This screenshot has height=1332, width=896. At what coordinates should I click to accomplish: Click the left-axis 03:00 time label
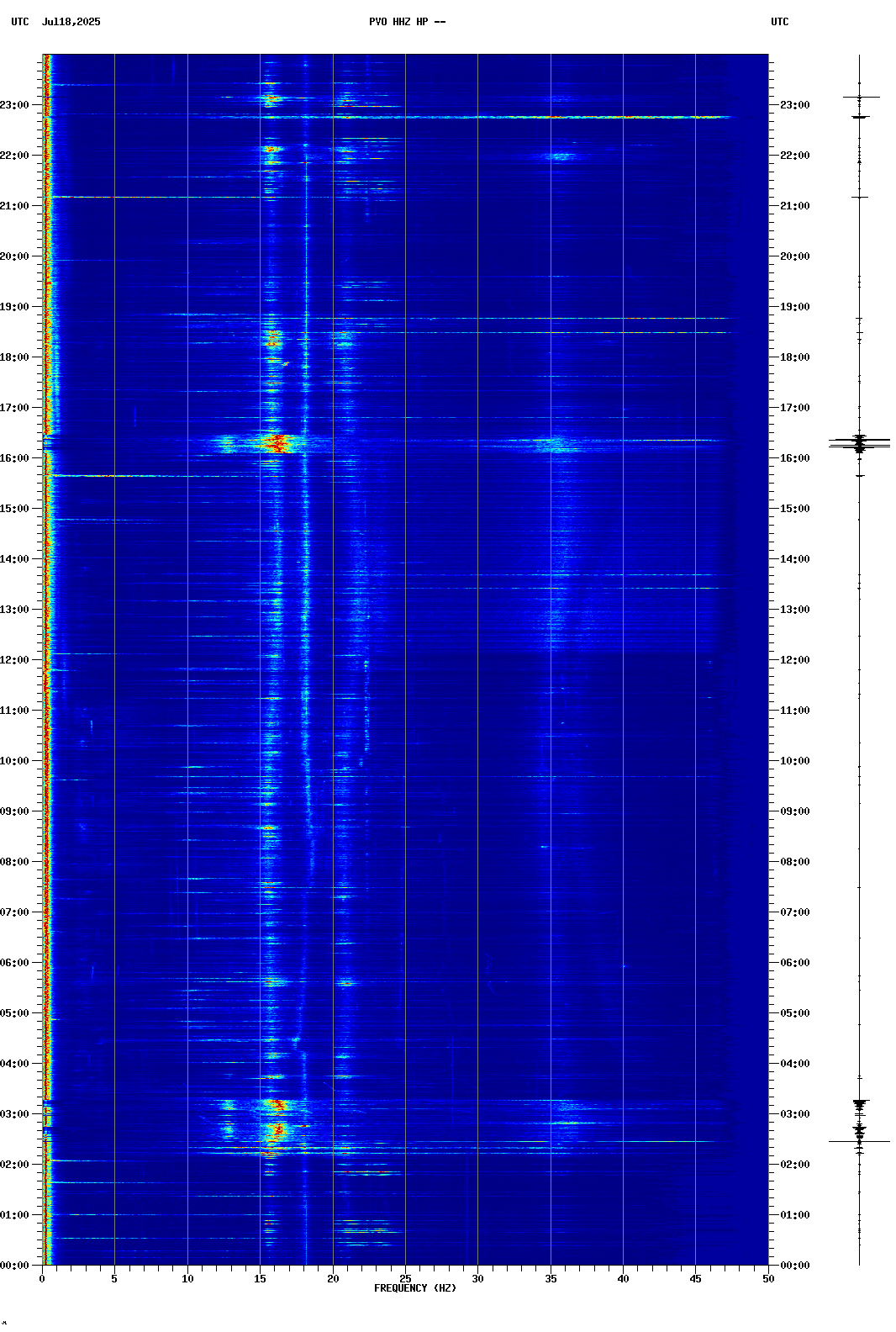[14, 1114]
